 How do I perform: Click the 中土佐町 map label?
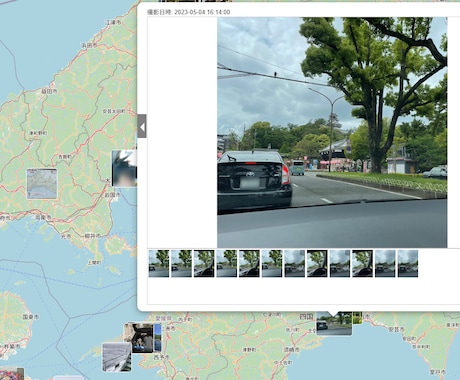[x=283, y=362]
